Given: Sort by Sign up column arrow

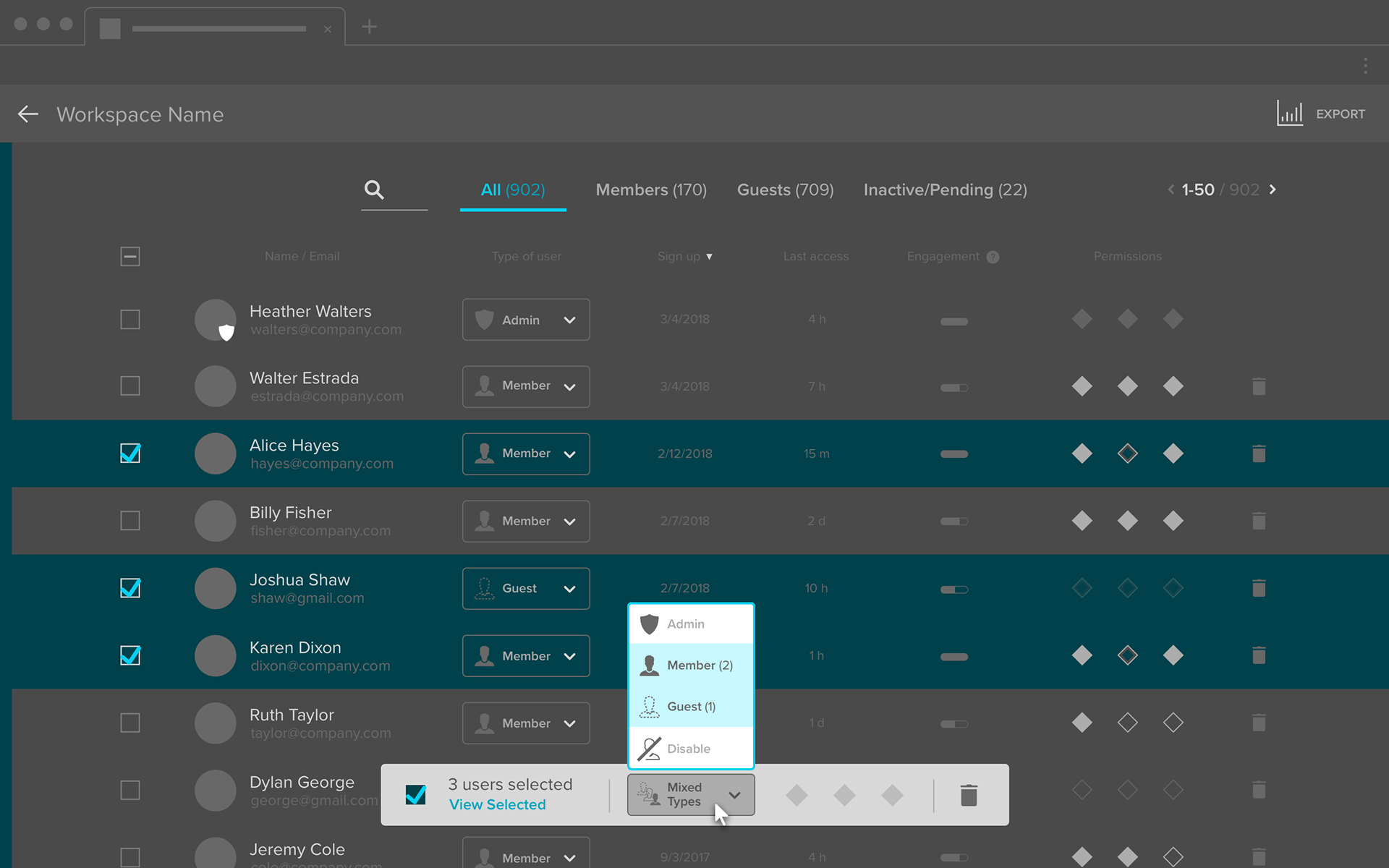Looking at the screenshot, I should pos(710,257).
